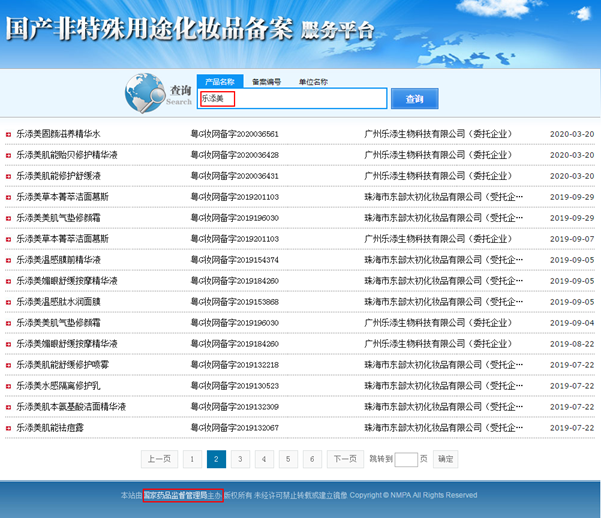Click red bullet beside 乐添美肌本氨基酸洁面精华液

coord(8,407)
